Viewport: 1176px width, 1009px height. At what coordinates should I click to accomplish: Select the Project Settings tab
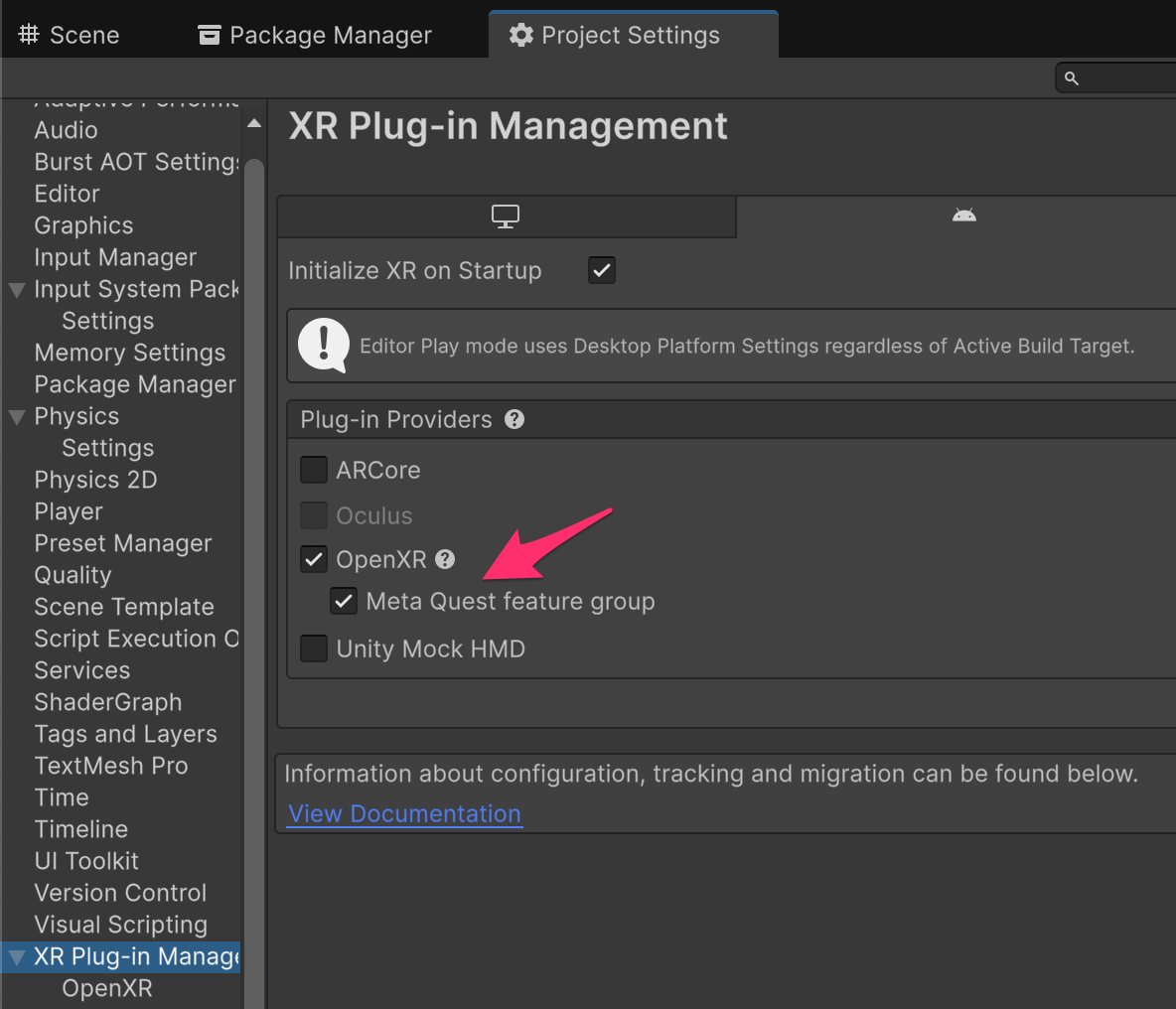point(633,35)
